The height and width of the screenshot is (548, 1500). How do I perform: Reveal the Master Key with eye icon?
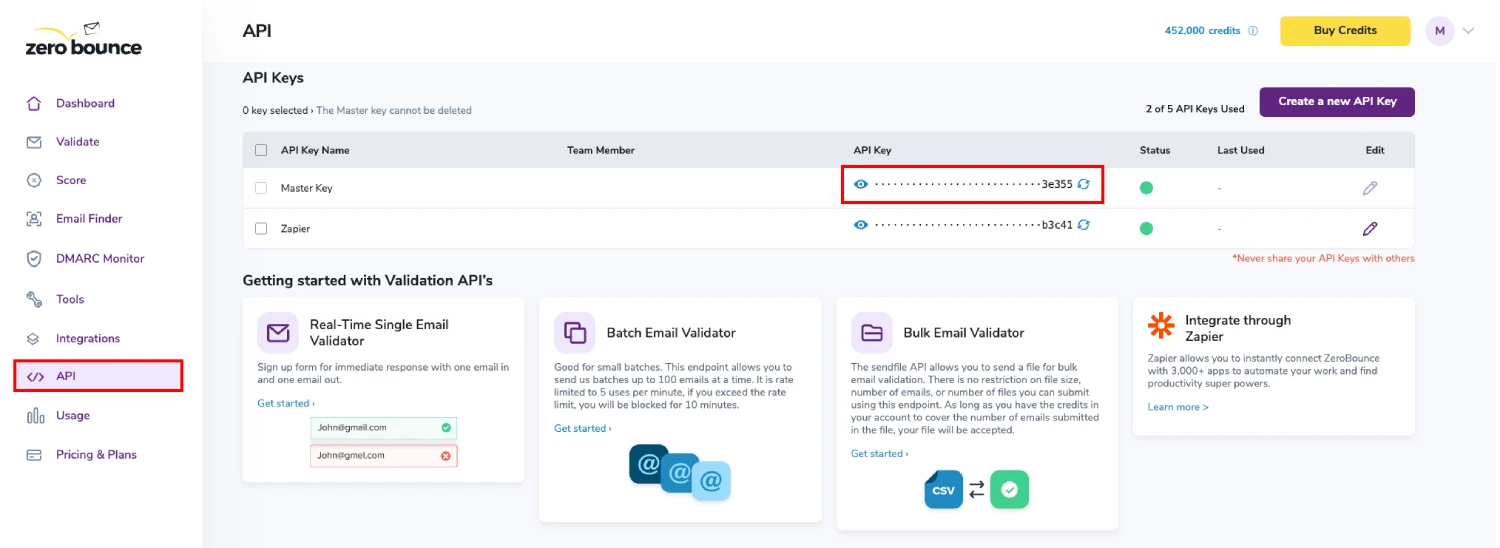(860, 184)
